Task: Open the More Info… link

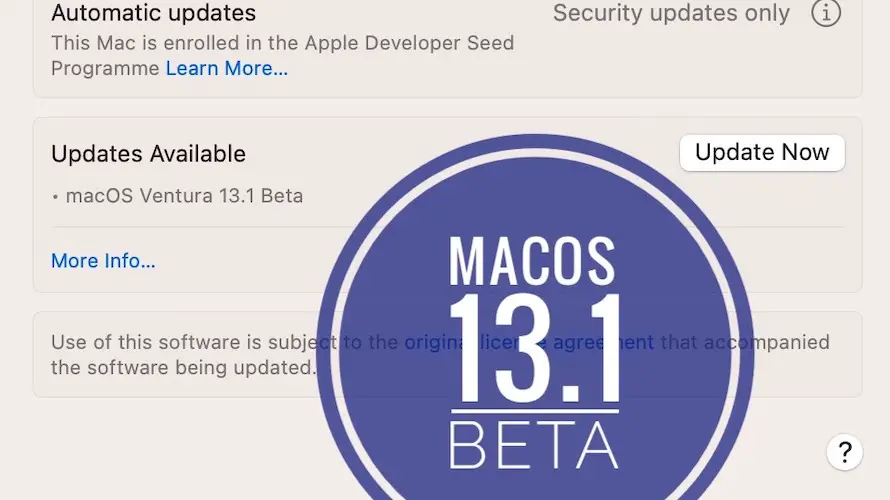Action: point(103,261)
